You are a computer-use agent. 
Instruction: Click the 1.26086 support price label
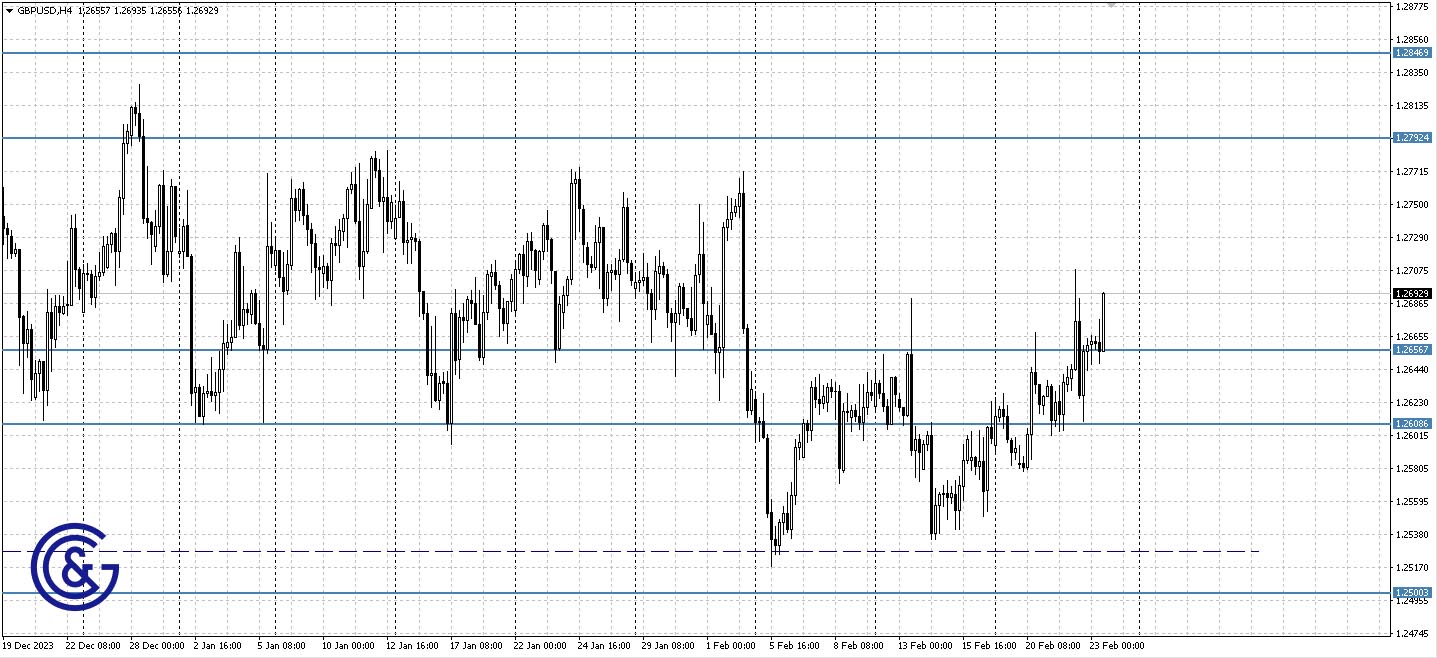click(x=1411, y=423)
